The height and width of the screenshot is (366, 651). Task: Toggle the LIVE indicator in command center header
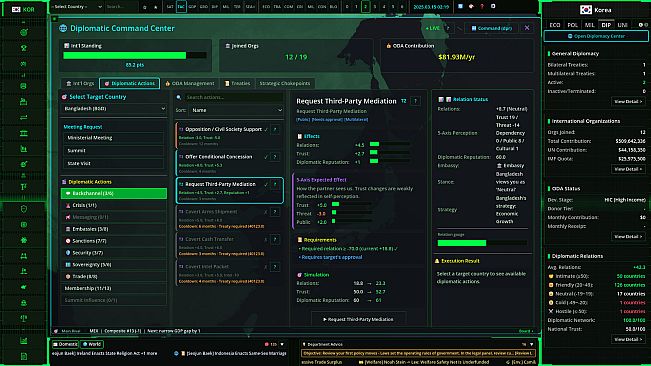[x=432, y=28]
